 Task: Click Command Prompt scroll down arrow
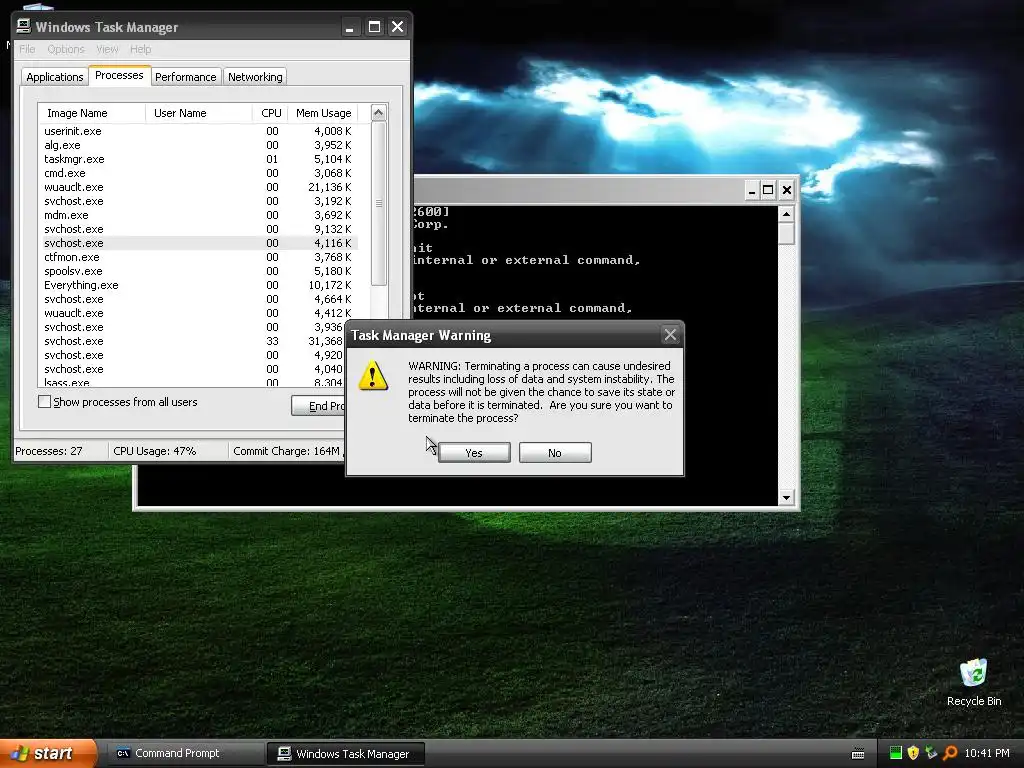pos(786,497)
